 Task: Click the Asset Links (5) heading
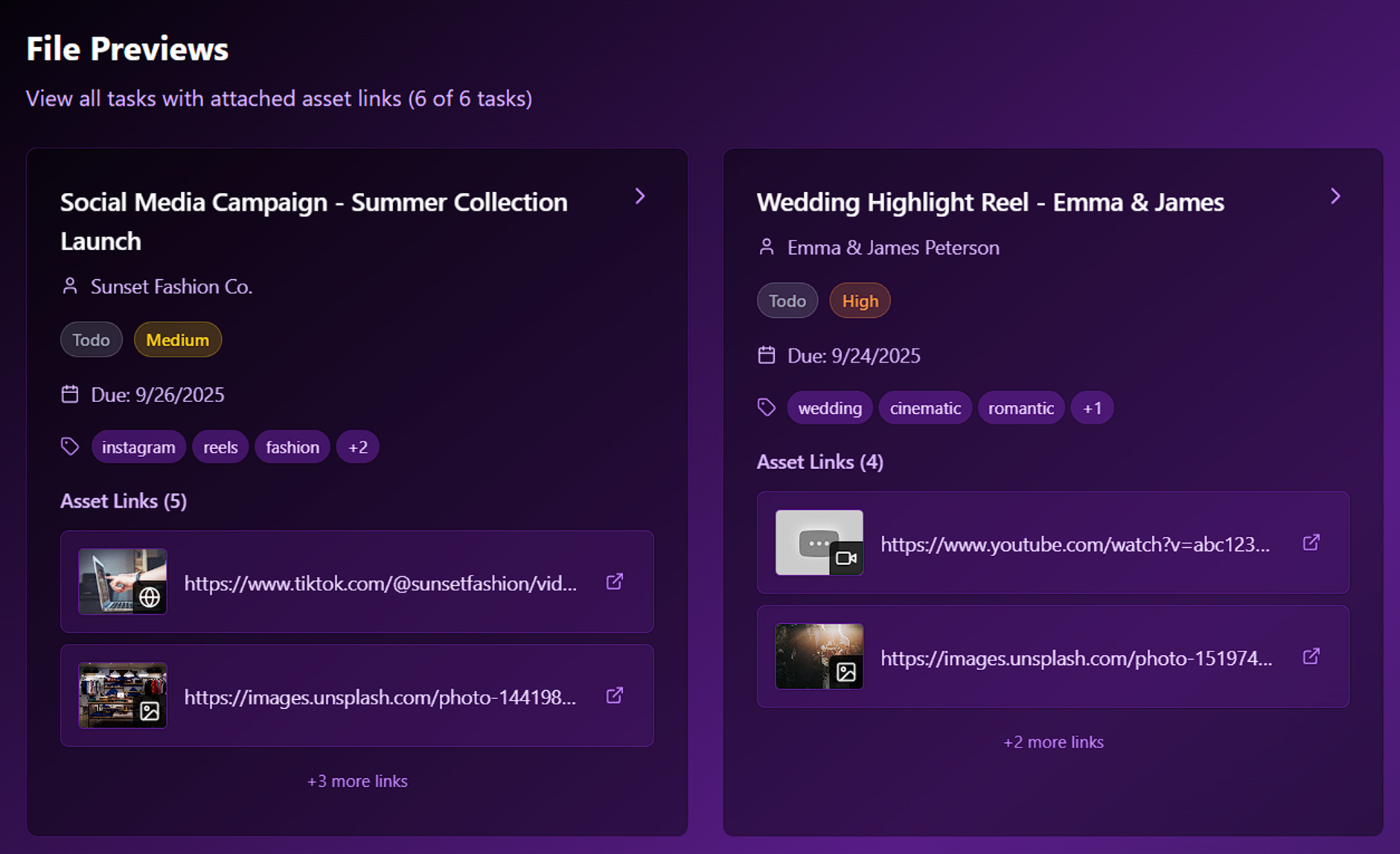(x=124, y=501)
